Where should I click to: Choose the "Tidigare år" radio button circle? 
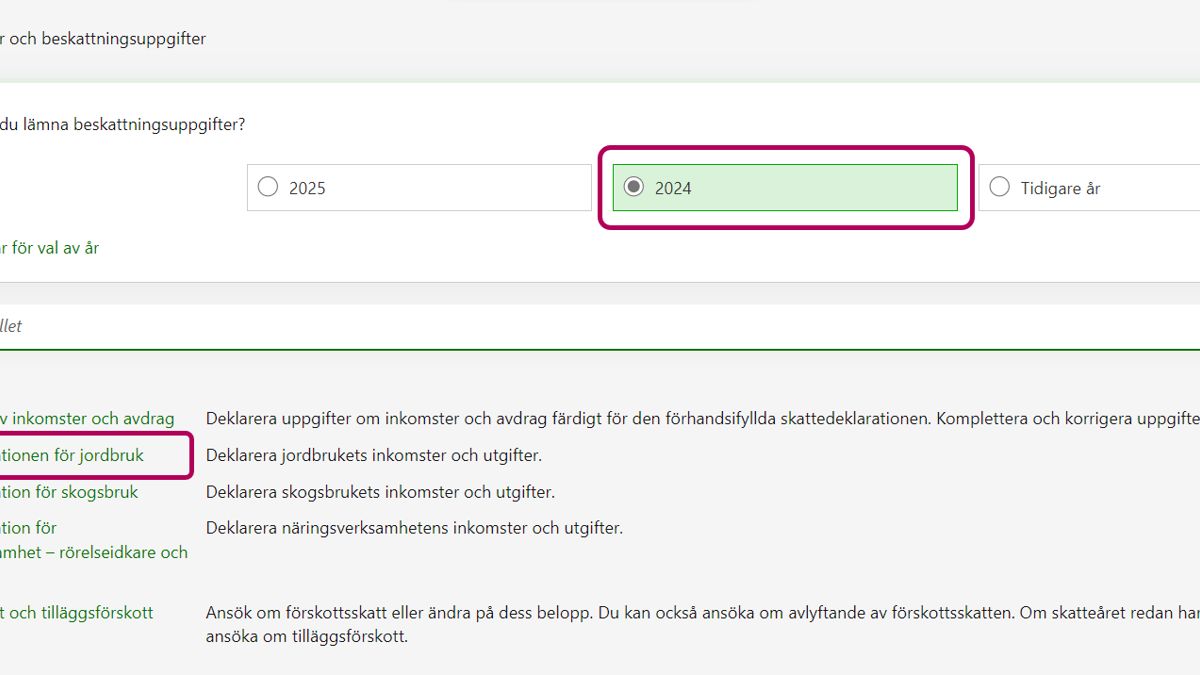point(999,187)
